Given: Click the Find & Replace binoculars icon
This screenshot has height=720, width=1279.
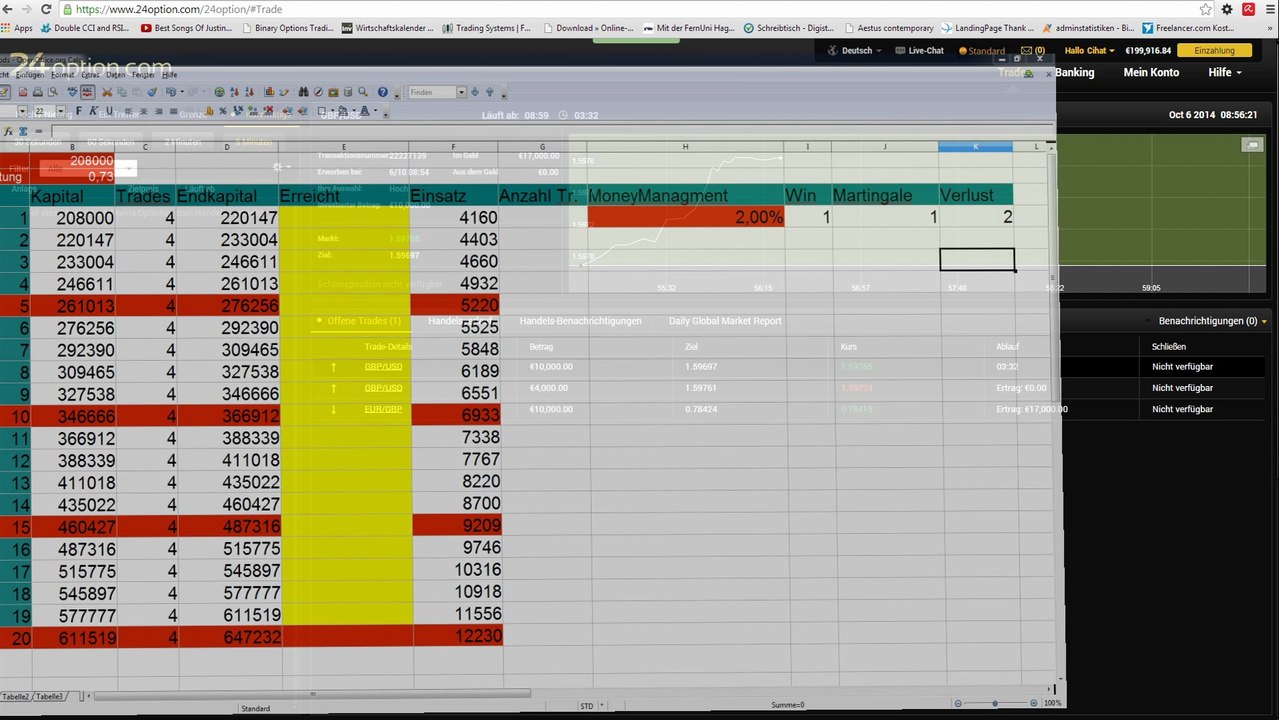Looking at the screenshot, I should (303, 92).
